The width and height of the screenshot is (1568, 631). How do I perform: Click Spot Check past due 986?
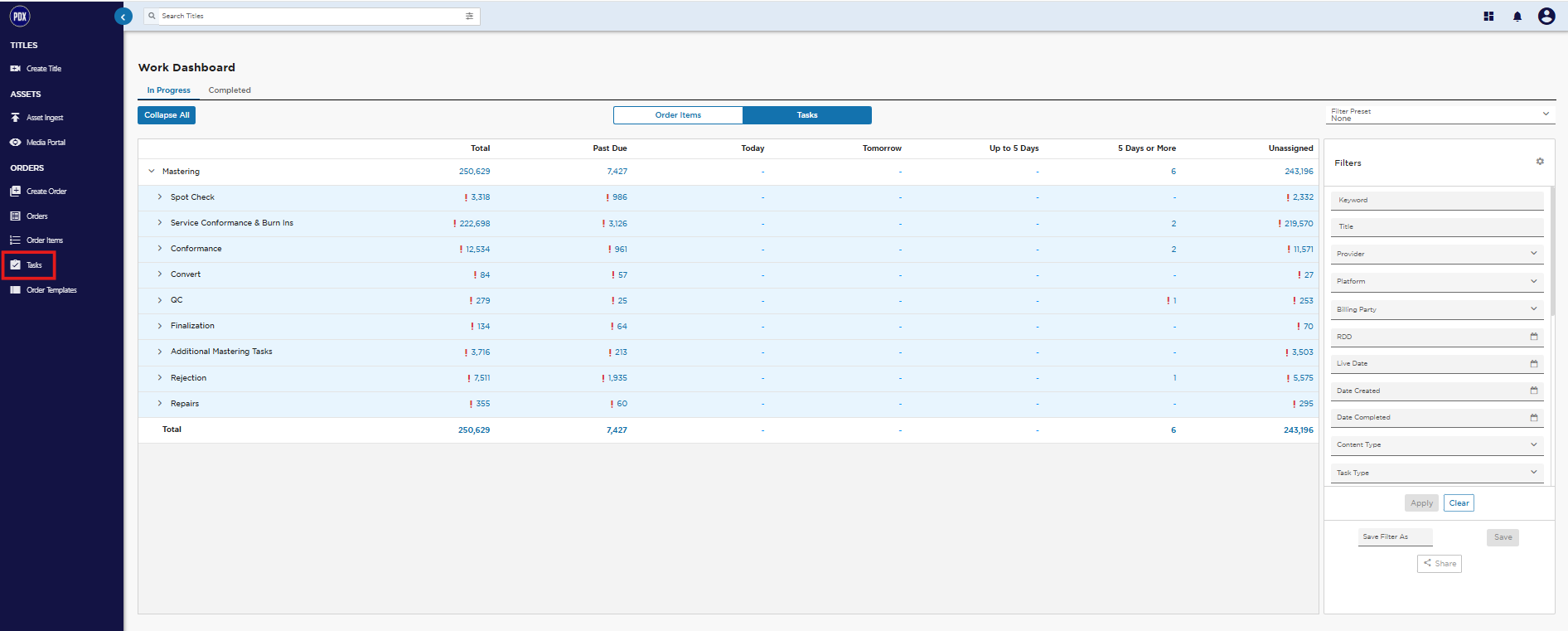coord(620,197)
